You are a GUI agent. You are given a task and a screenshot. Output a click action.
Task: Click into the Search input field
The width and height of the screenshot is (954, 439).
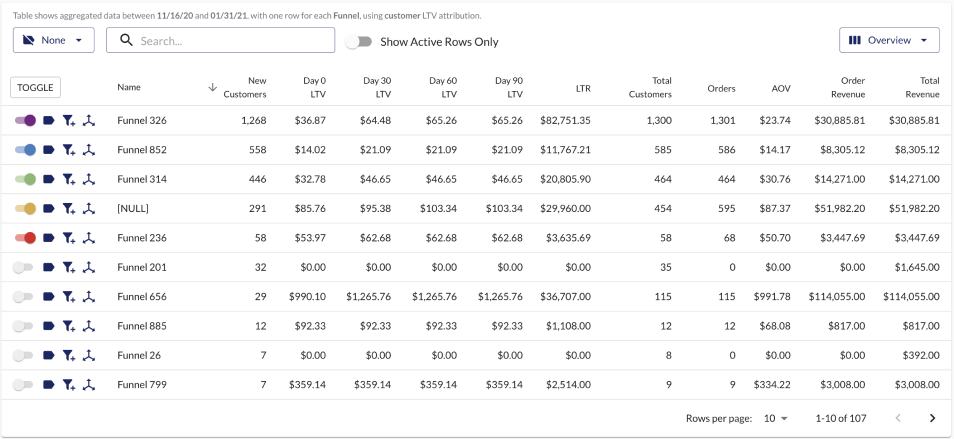click(x=235, y=41)
